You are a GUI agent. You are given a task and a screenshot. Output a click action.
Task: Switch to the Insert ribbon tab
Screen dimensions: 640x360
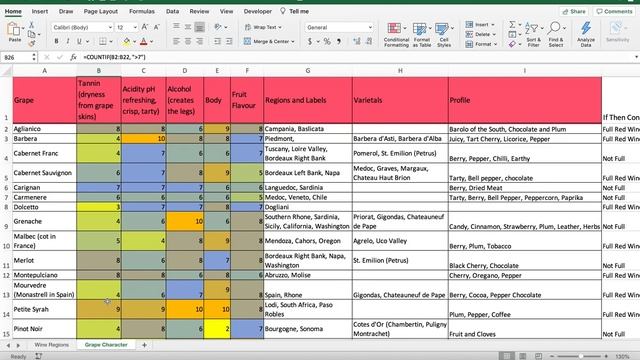pyautogui.click(x=40, y=11)
